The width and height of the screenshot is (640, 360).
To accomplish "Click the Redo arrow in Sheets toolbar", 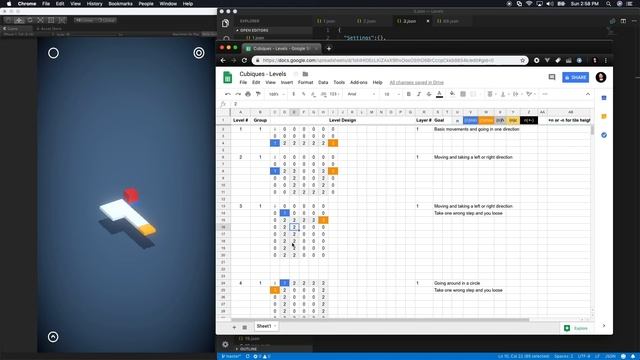I will click(x=238, y=94).
